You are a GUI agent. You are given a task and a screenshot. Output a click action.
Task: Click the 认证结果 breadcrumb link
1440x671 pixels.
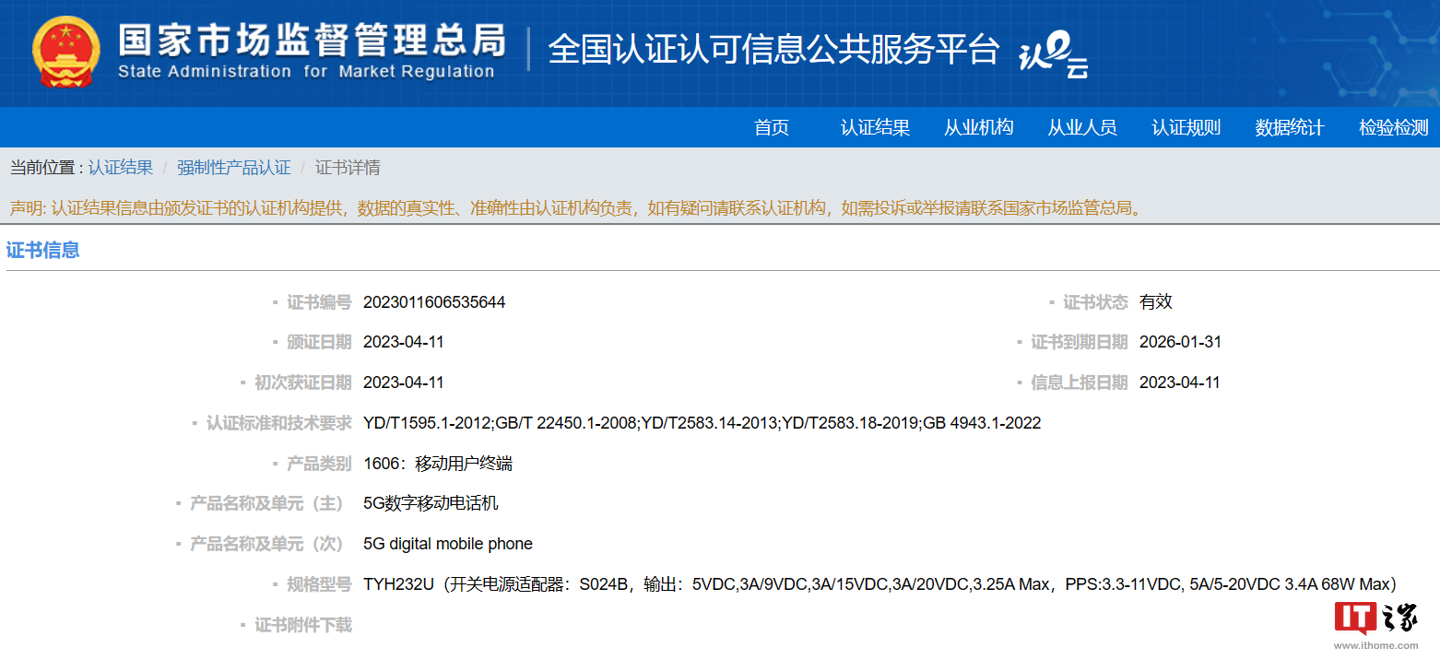120,168
